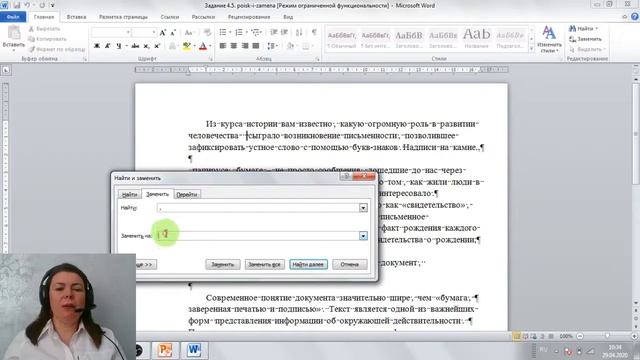Image resolution: width=640 pixels, height=360 pixels.
Task: Open Перейти tab in Find and Replace dialog
Action: 187,195
